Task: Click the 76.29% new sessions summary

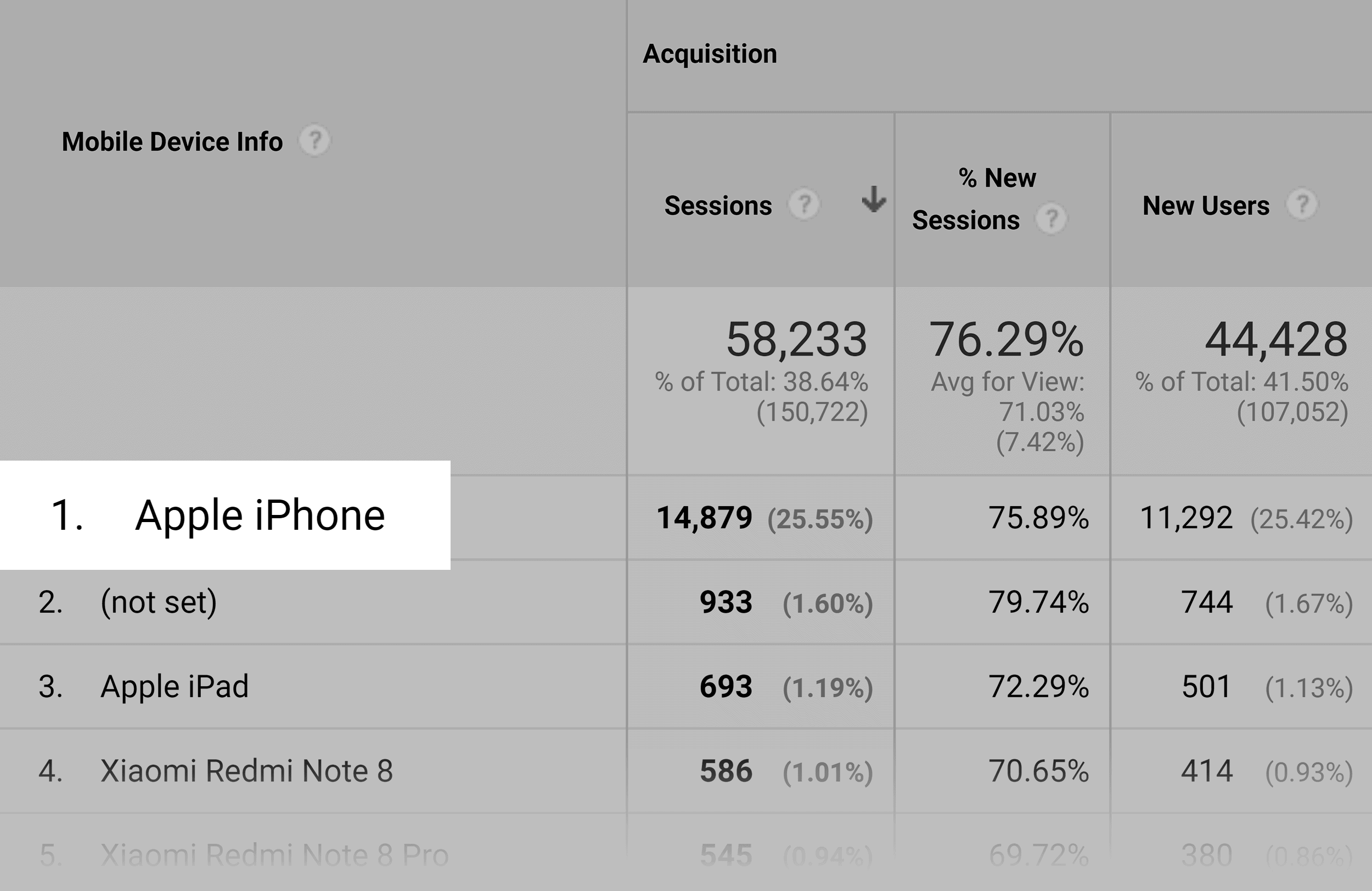Action: [x=1006, y=339]
